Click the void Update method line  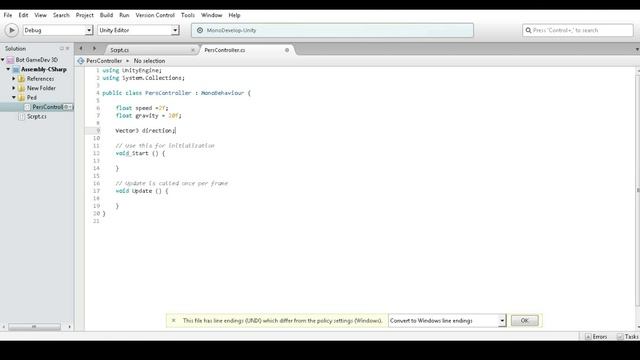pyautogui.click(x=142, y=191)
